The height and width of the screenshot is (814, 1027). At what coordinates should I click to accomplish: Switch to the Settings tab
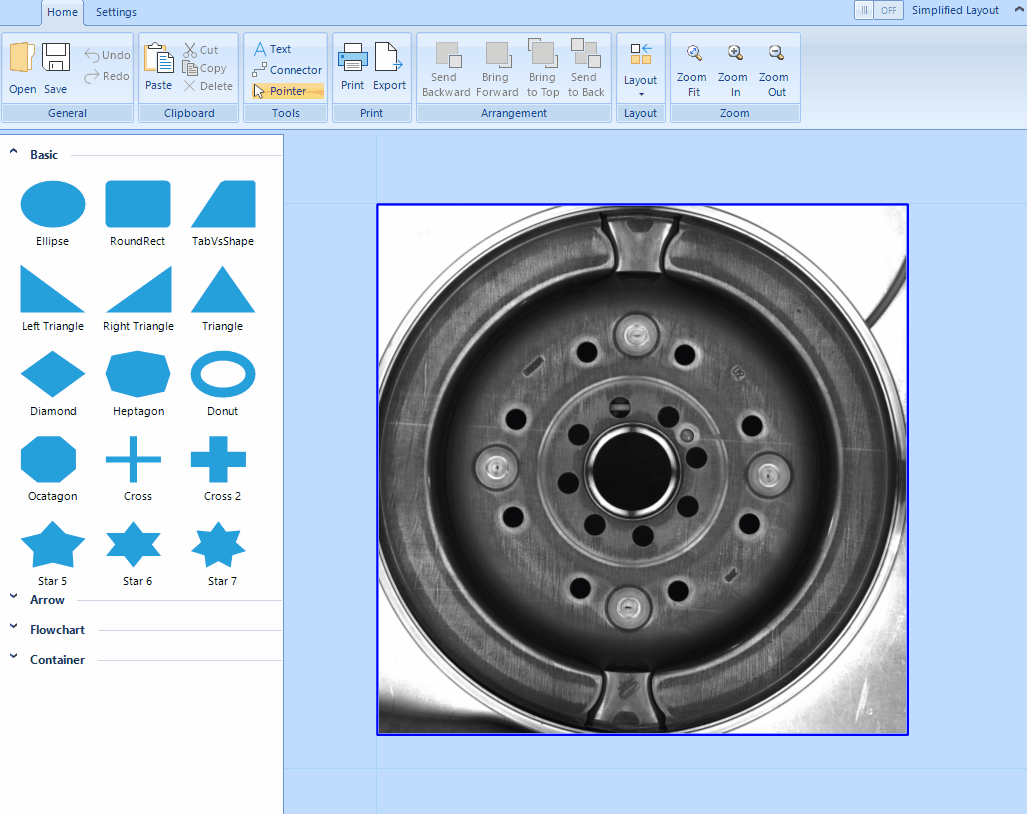(x=116, y=12)
